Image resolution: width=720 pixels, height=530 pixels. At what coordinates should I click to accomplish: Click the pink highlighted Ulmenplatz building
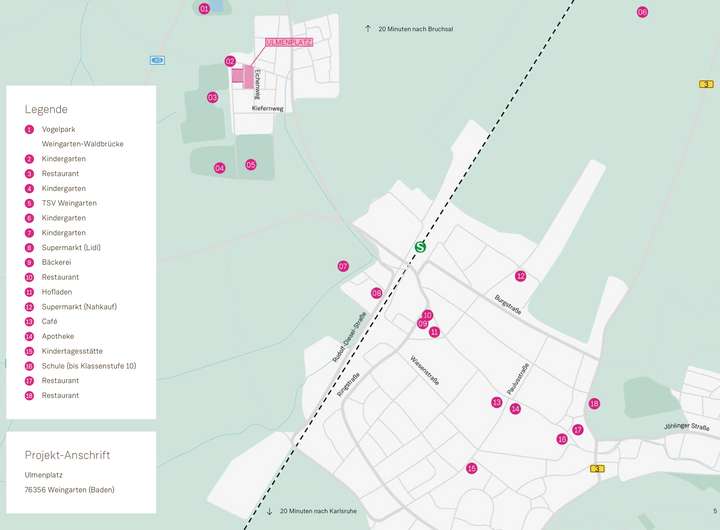tap(242, 75)
